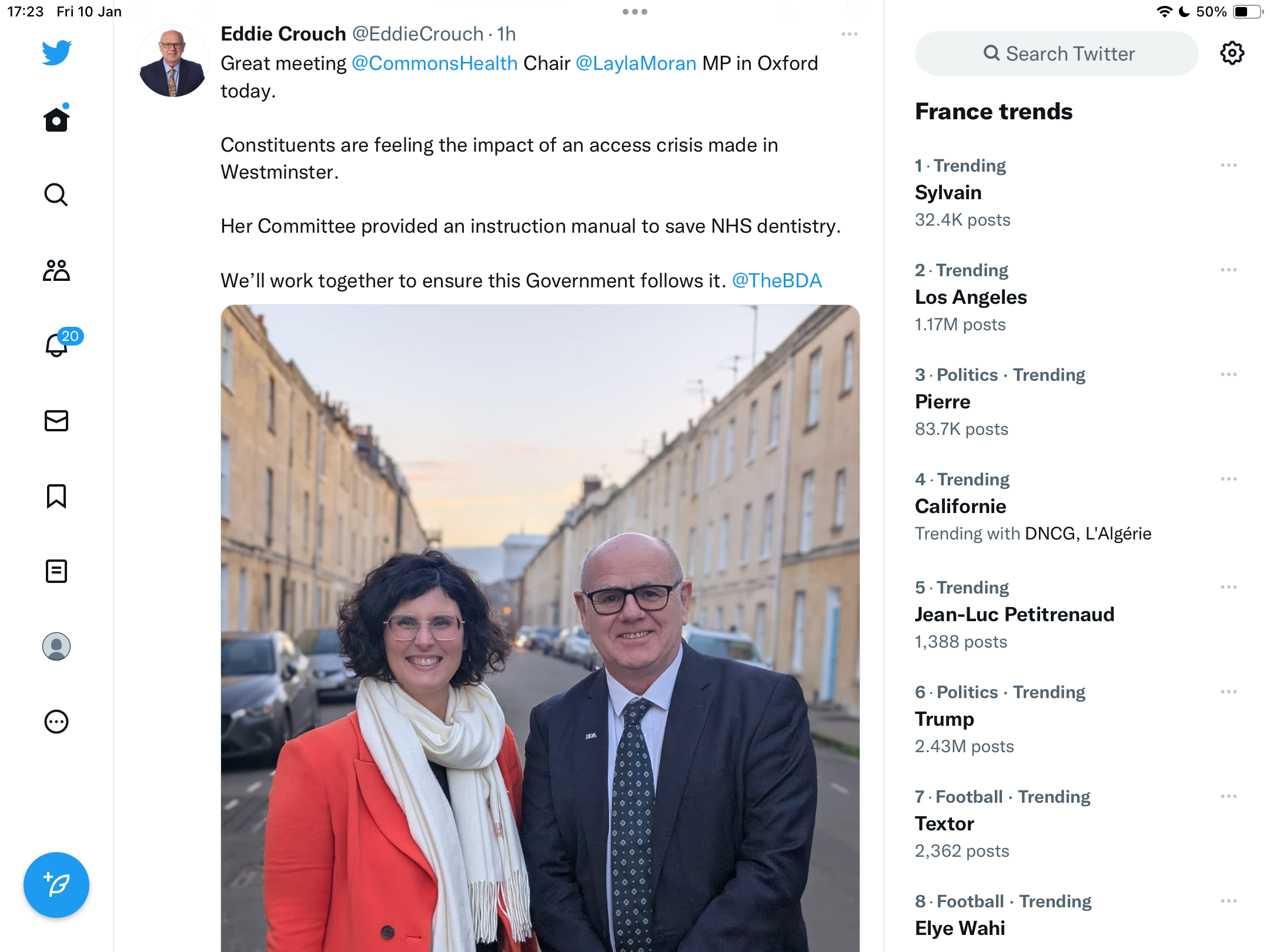
Task: Open the Twitter bird logo home
Action: 56,52
